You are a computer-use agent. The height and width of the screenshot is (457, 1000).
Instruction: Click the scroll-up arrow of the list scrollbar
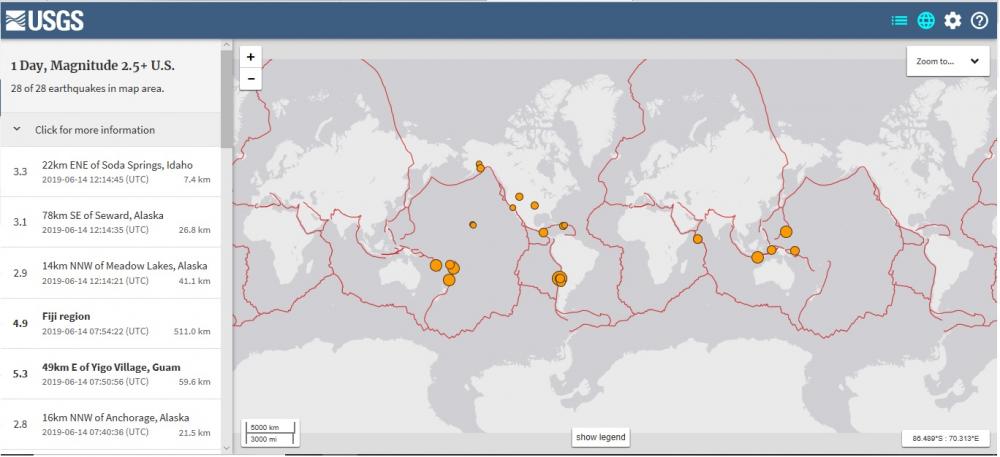(226, 45)
